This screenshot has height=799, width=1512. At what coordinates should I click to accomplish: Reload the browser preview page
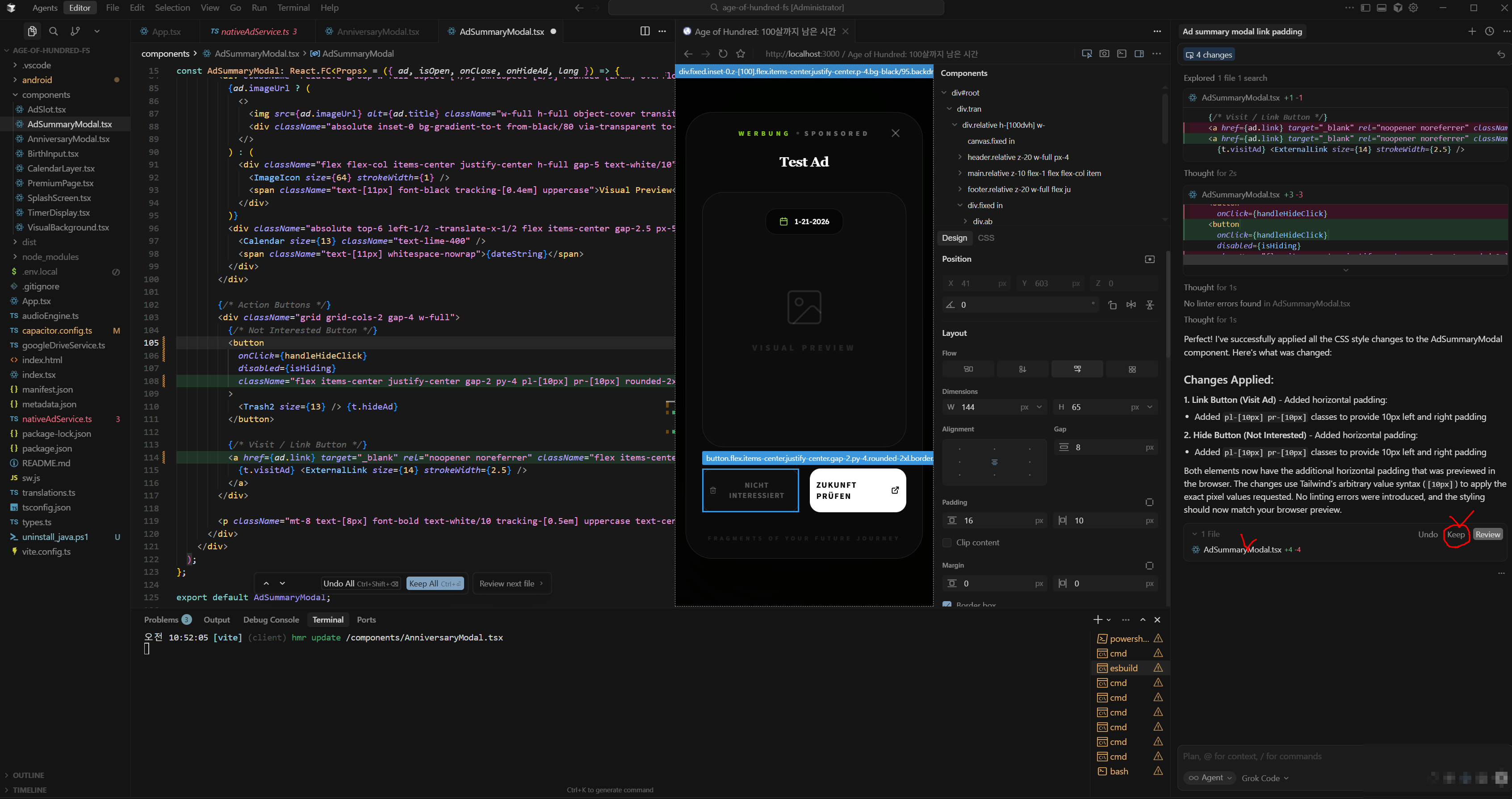pos(723,54)
